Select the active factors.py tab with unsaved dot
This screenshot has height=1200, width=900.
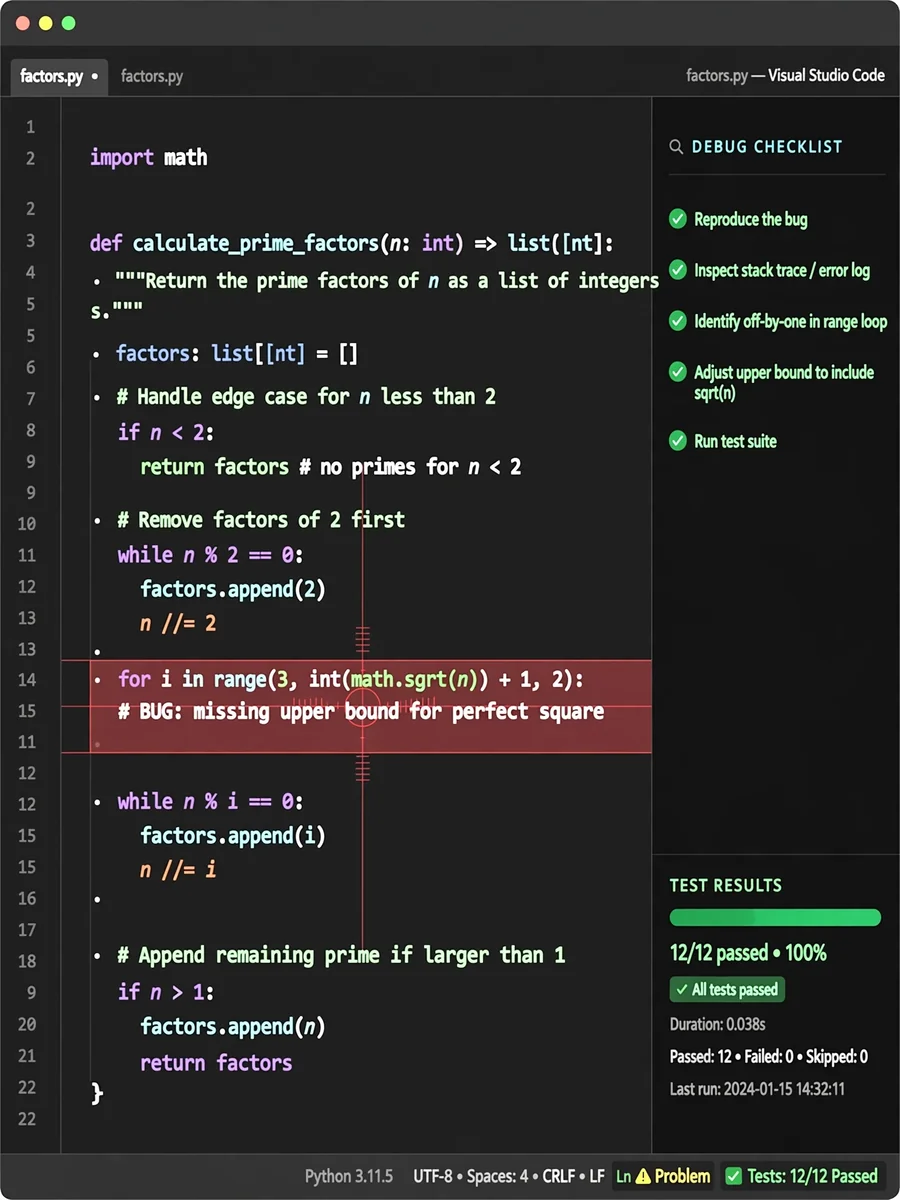(x=59, y=76)
